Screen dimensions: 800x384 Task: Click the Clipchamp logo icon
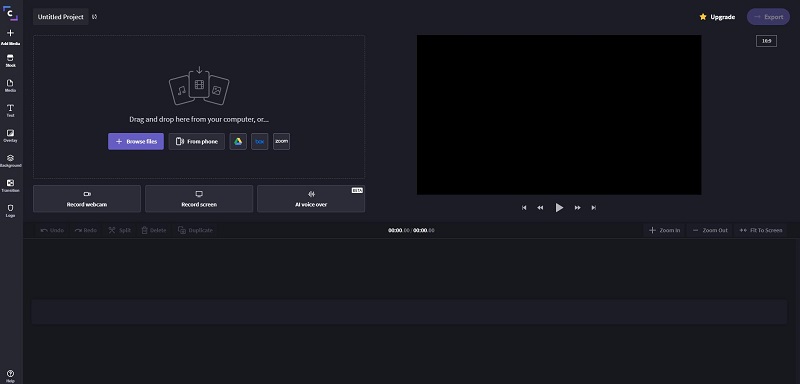11,13
